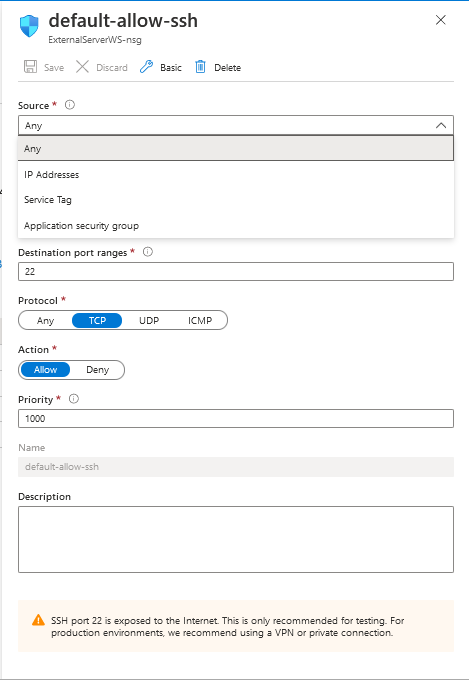Delete the default-allow-ssh rule

pyautogui.click(x=218, y=67)
